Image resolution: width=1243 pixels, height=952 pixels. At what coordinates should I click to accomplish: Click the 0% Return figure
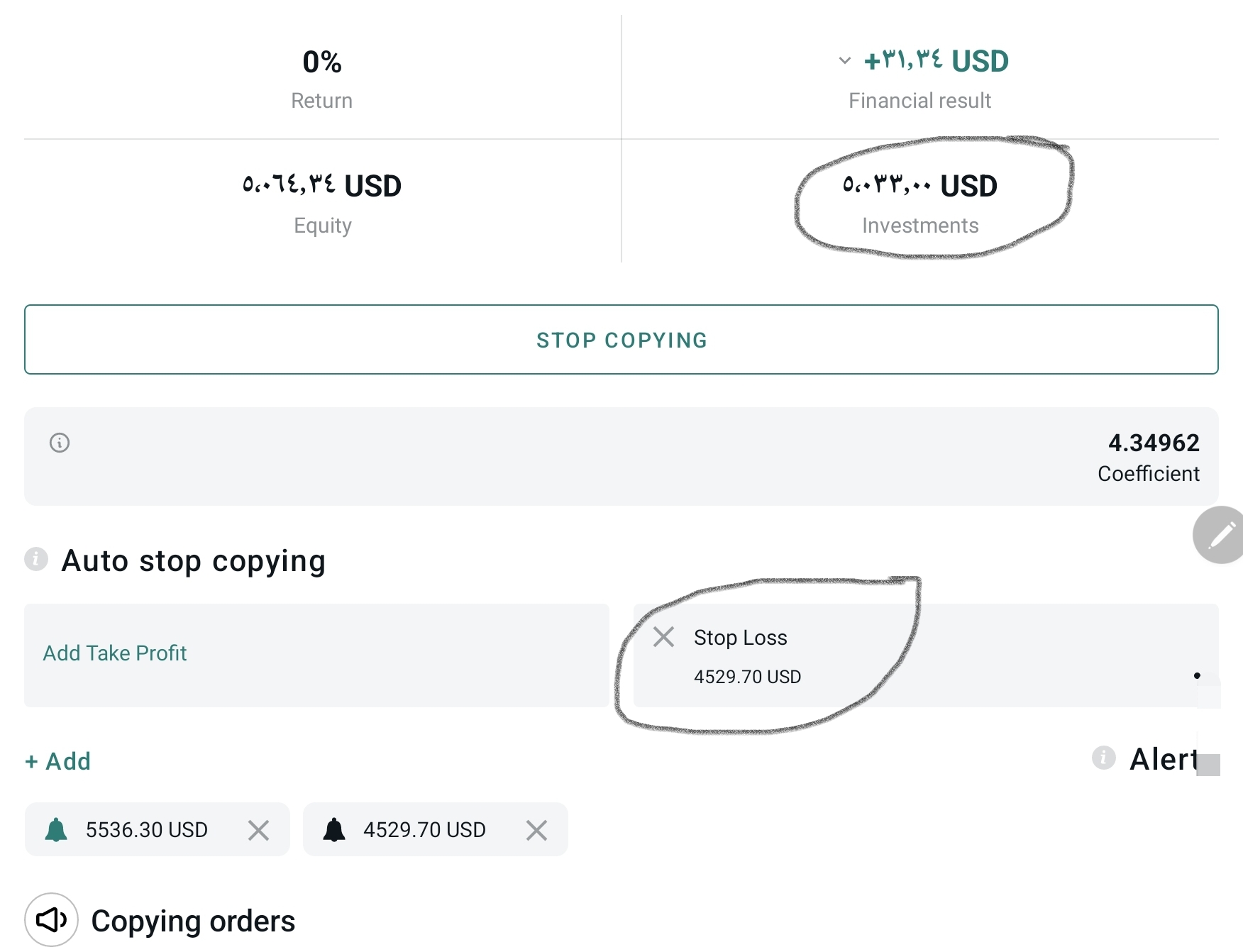322,62
